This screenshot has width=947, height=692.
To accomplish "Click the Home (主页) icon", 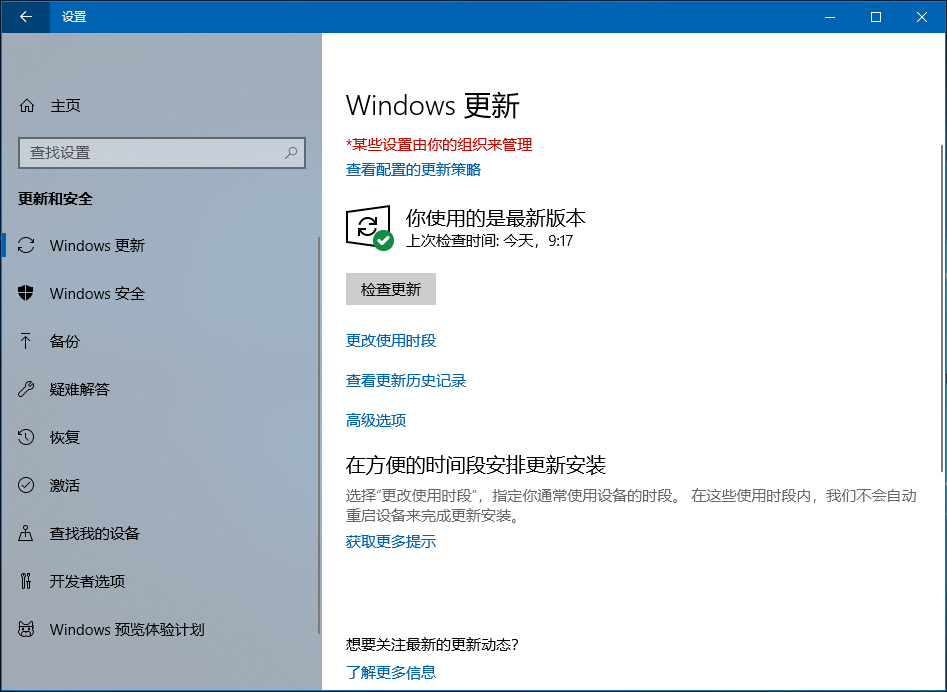I will point(27,106).
